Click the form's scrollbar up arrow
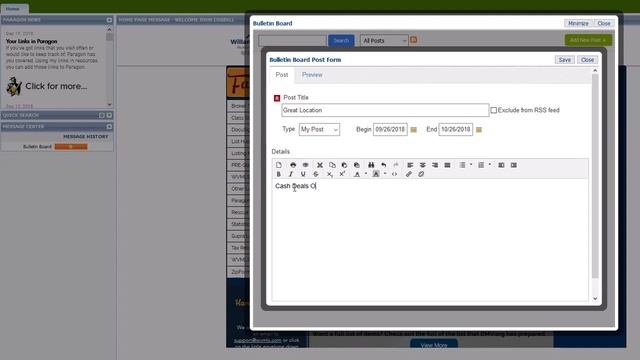The width and height of the screenshot is (640, 360). pos(595,71)
